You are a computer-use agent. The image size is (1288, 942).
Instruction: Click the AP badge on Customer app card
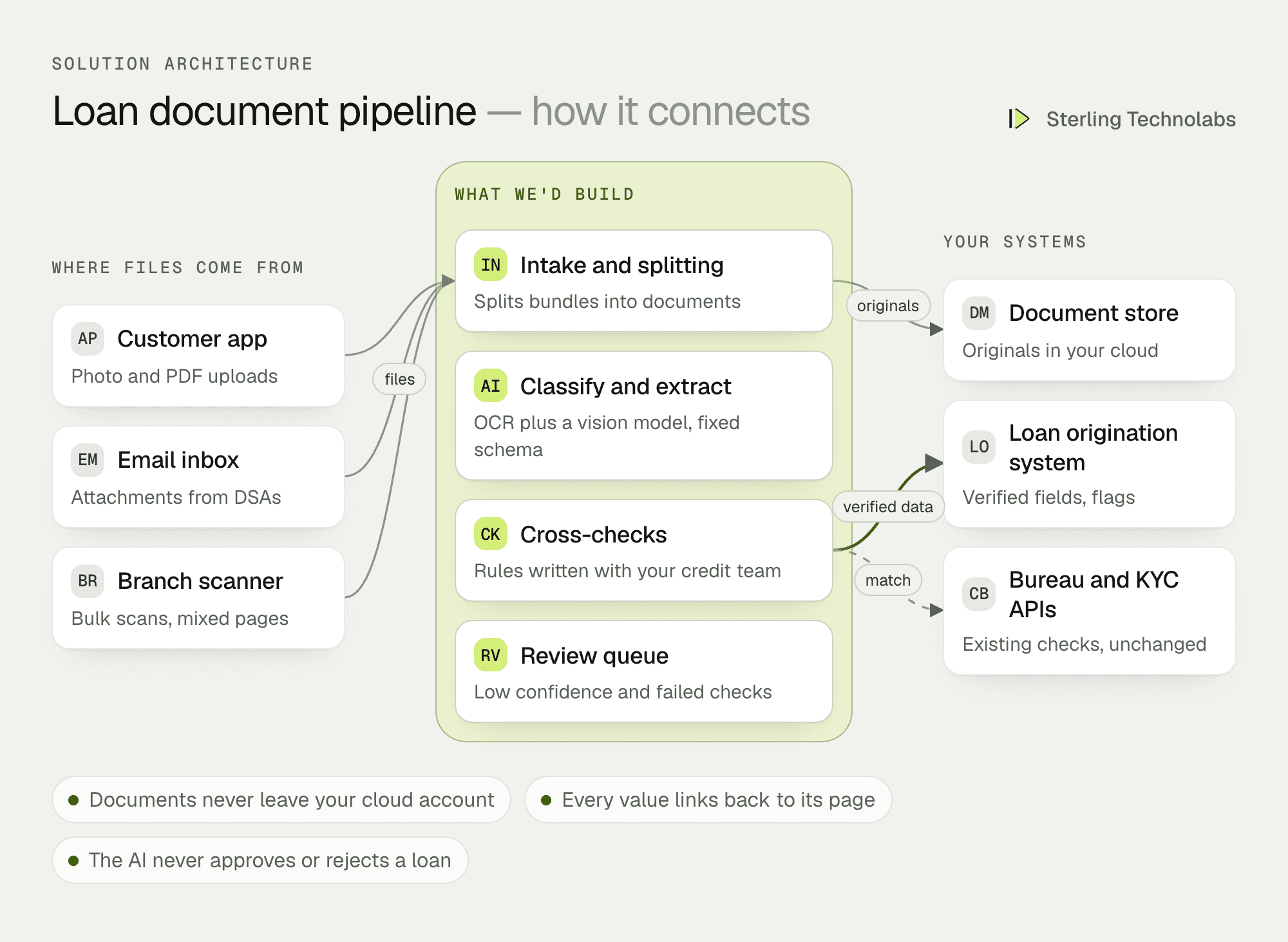click(88, 339)
